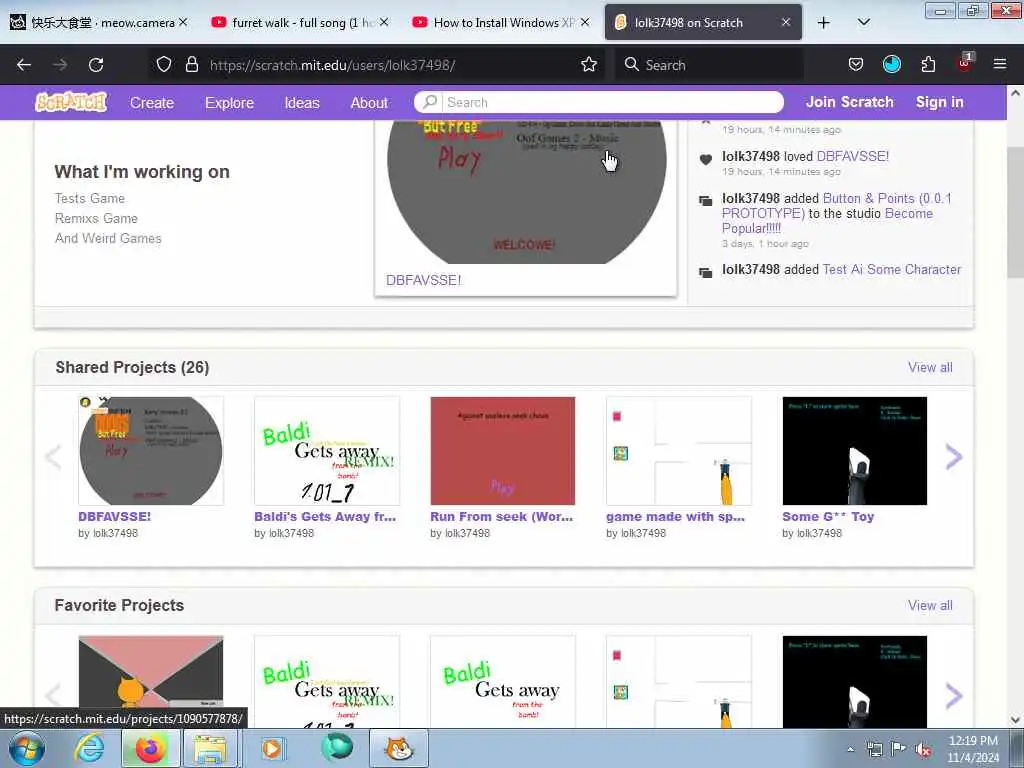Expand the list all tabs chevron
Viewport: 1024px width, 768px height.
863,22
